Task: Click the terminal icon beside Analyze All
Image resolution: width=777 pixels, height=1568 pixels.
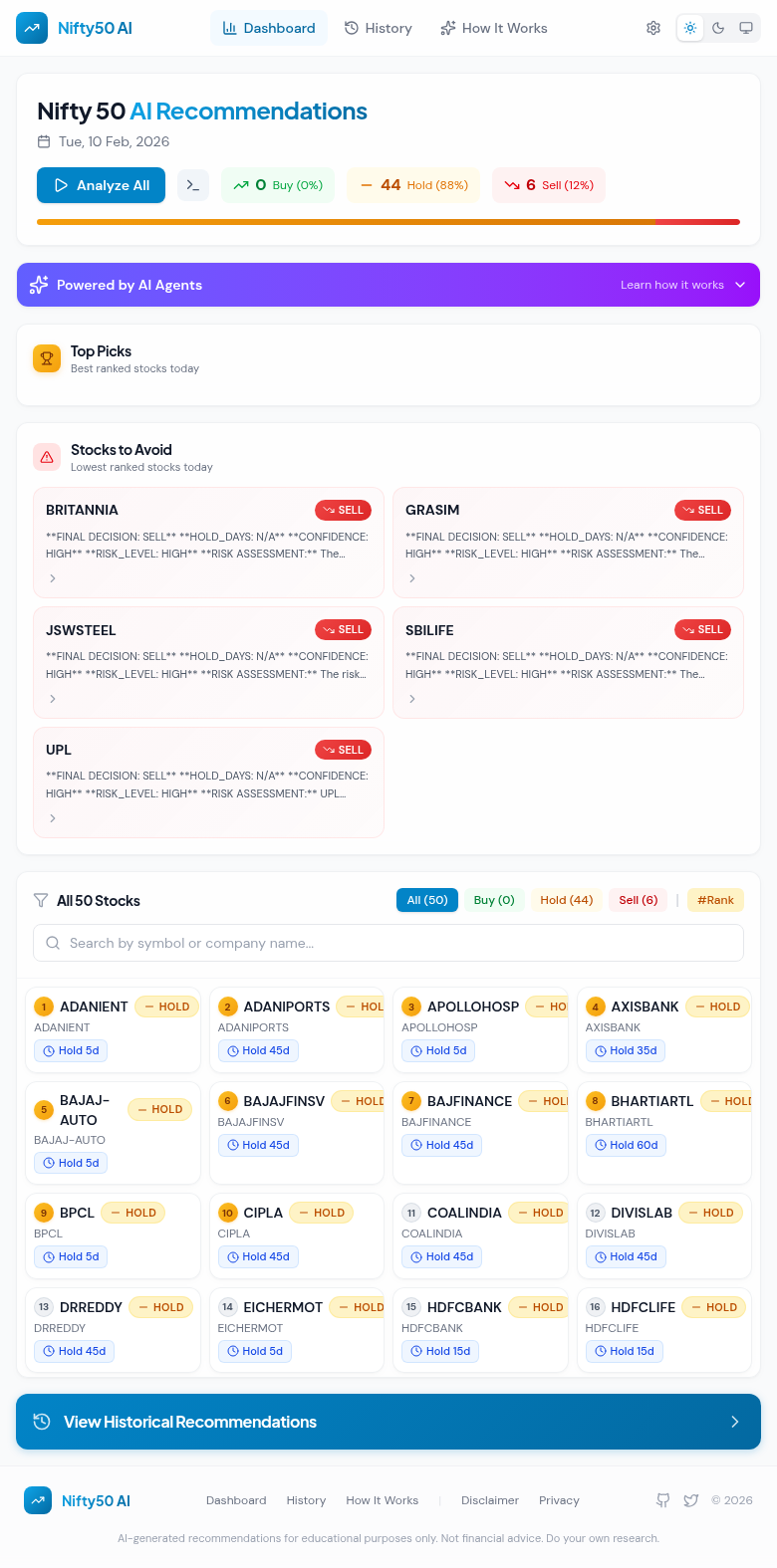Action: tap(193, 185)
